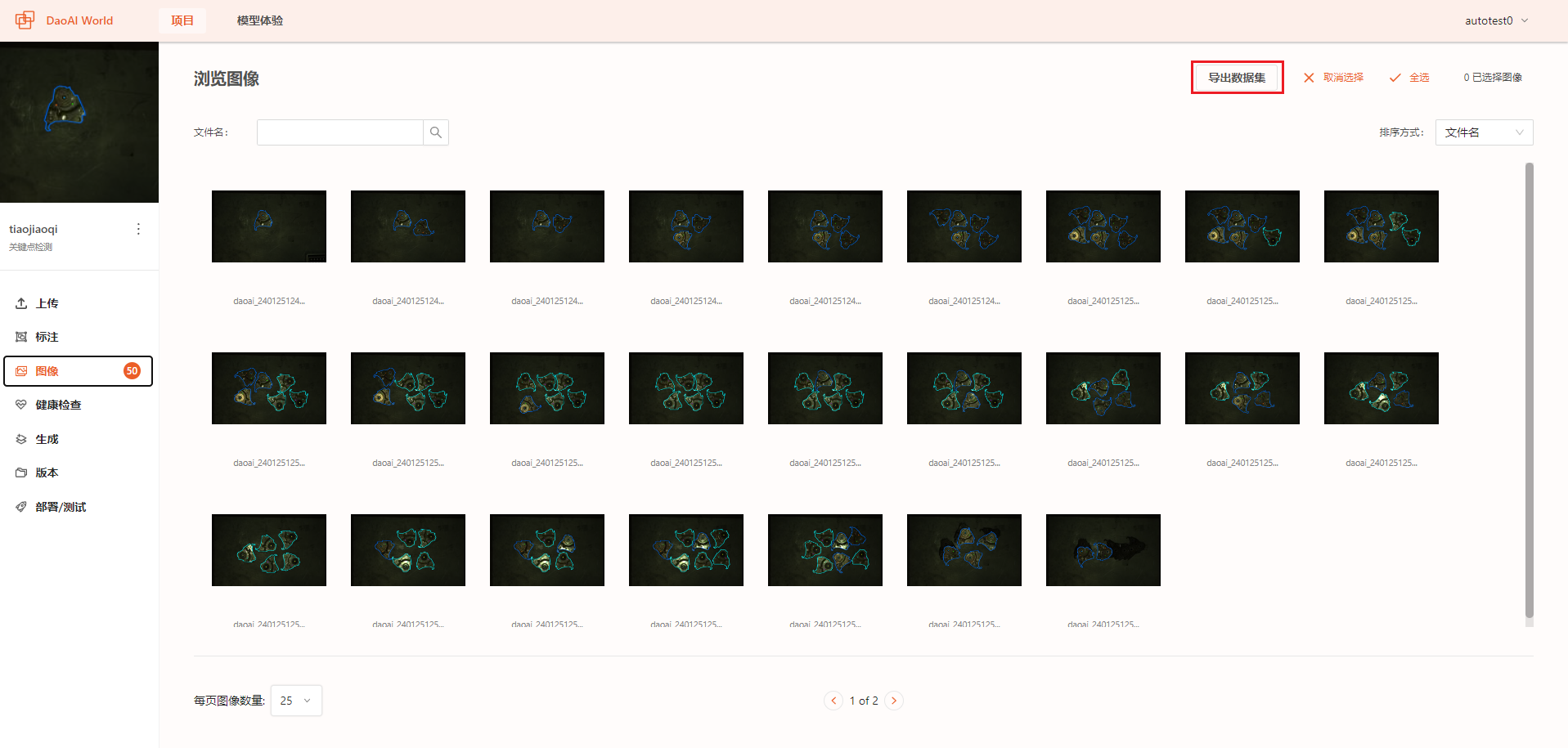Click the DaoAI World logo icon
The height and width of the screenshot is (748, 1568).
25,20
